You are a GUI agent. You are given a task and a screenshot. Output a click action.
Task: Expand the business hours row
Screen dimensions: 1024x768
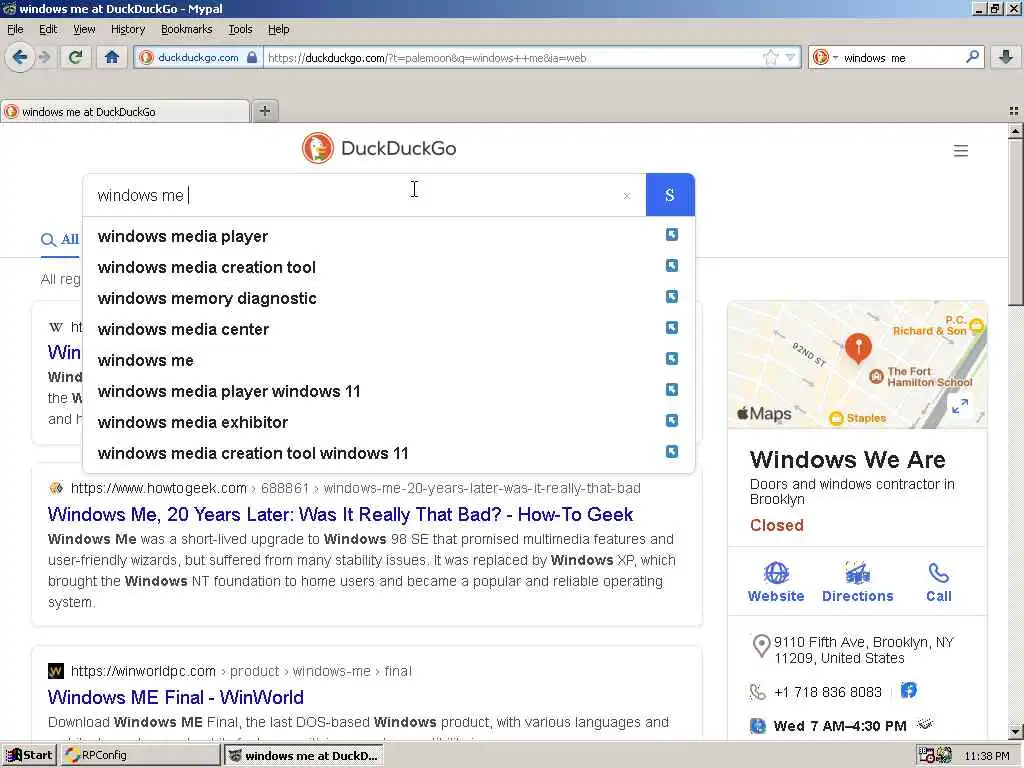pos(925,724)
